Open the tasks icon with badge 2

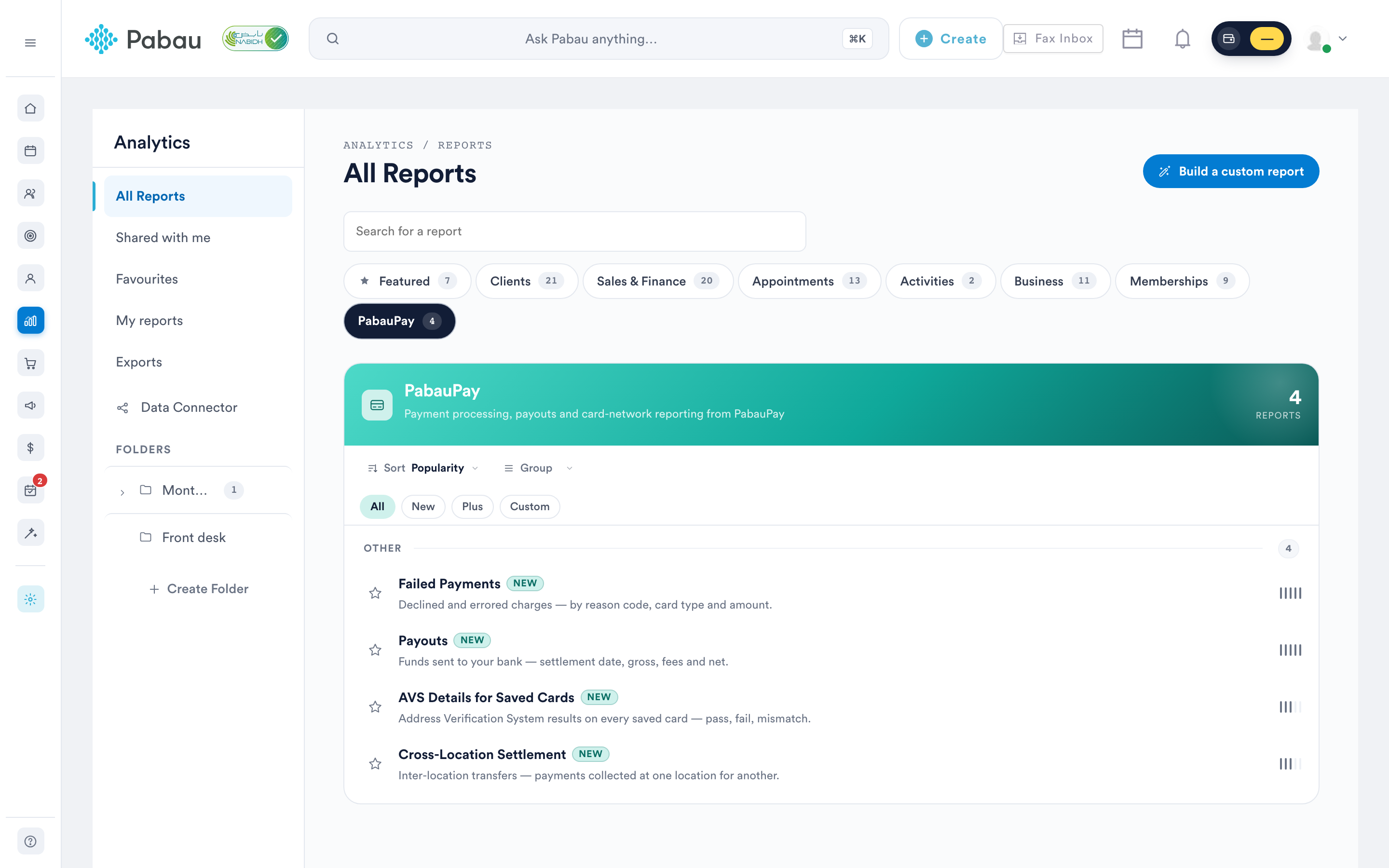(30, 490)
